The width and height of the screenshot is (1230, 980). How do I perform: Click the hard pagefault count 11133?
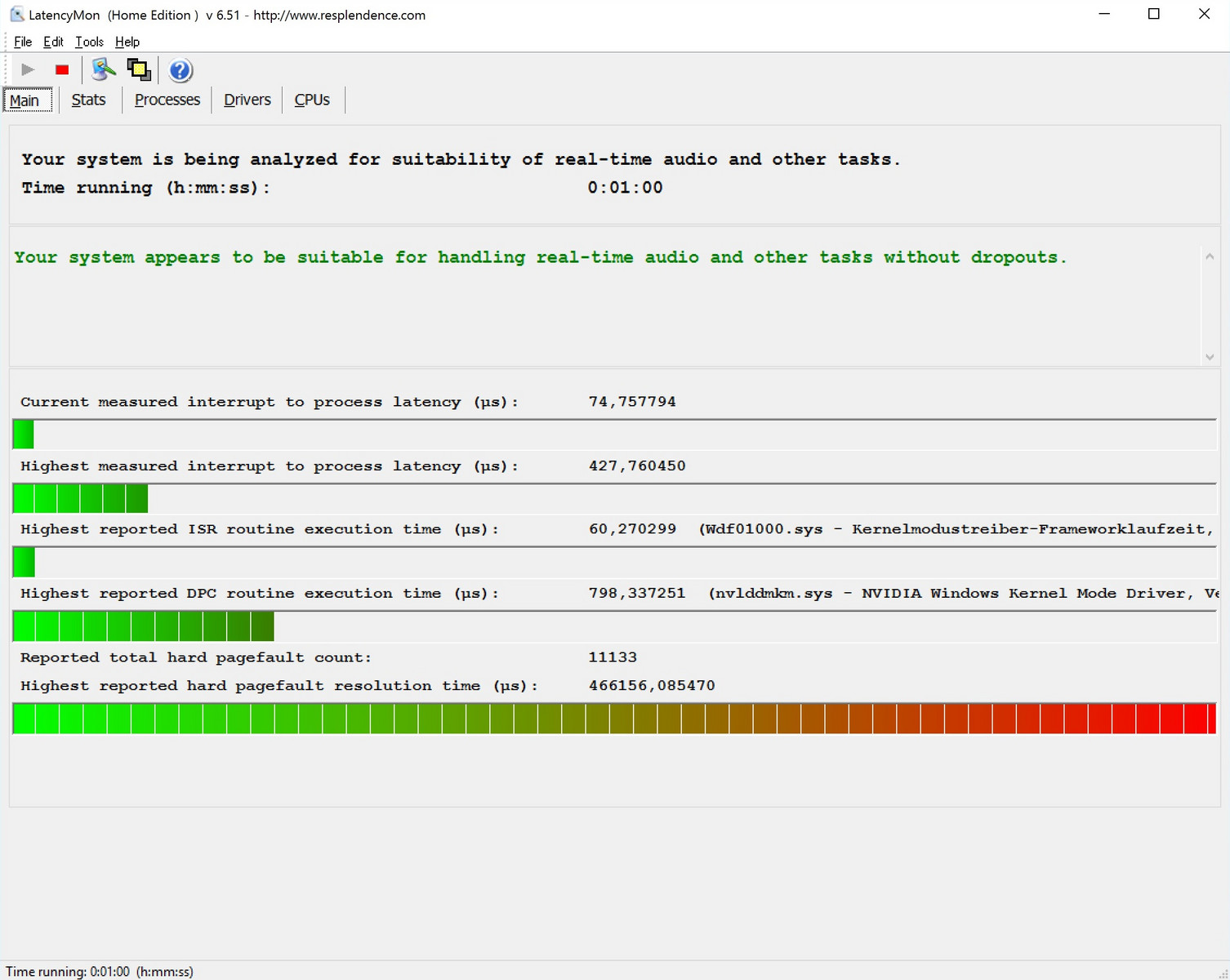click(x=613, y=657)
